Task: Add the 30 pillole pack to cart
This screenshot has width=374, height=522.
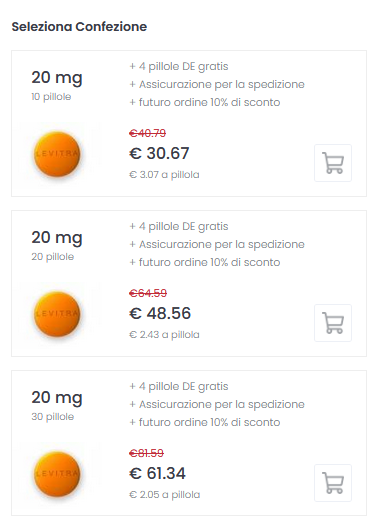Action: click(x=333, y=483)
